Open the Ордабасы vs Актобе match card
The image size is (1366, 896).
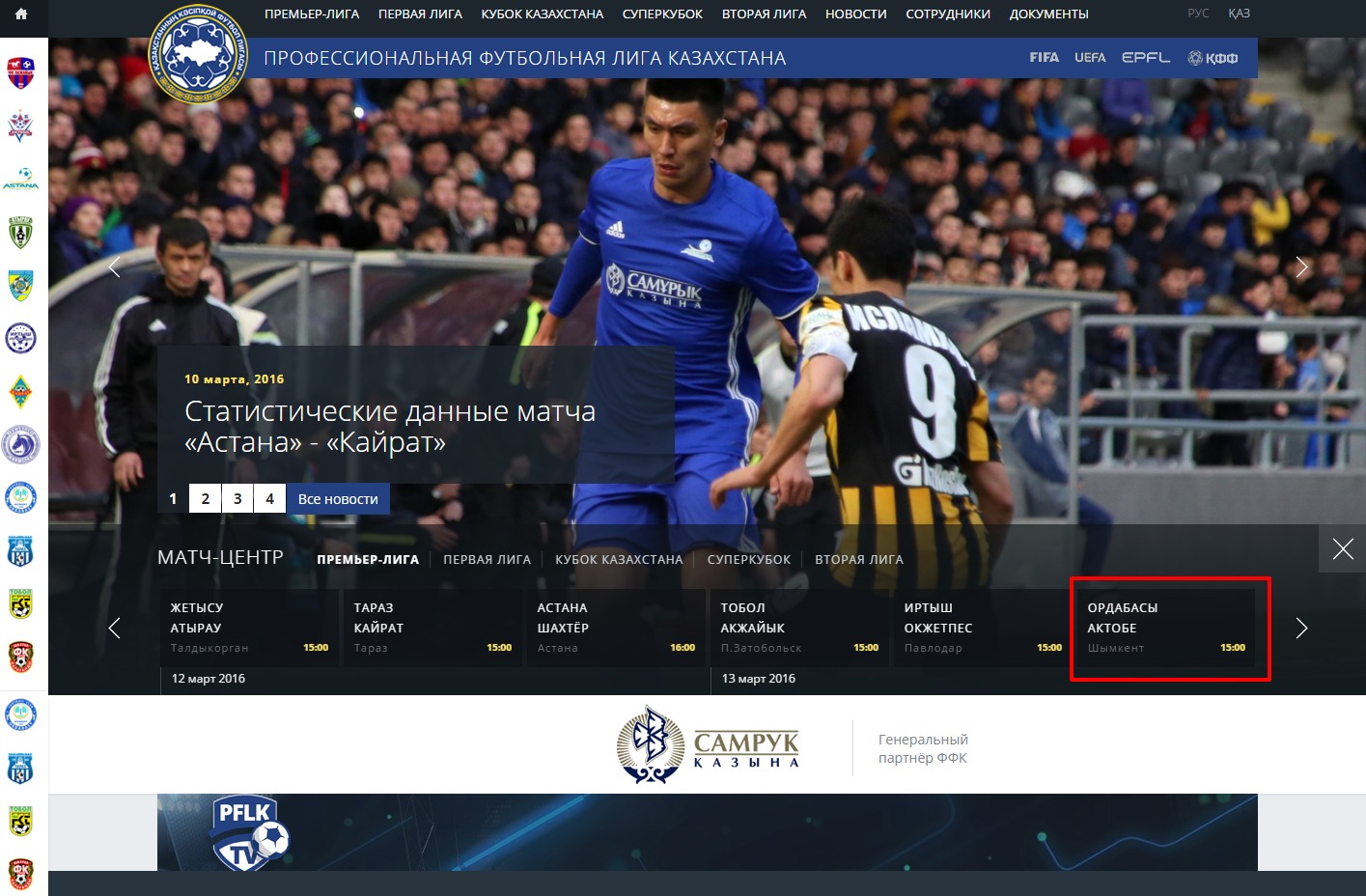pos(1166,628)
